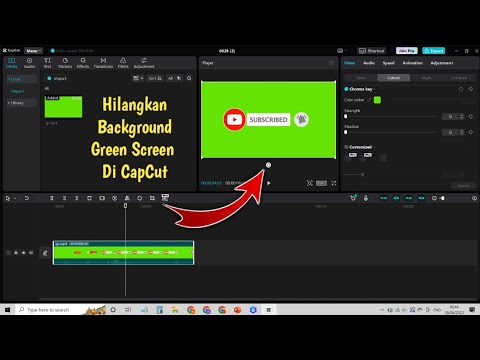
Task: Toggle the first teal snapping button in timeline
Action: pyautogui.click(x=384, y=198)
